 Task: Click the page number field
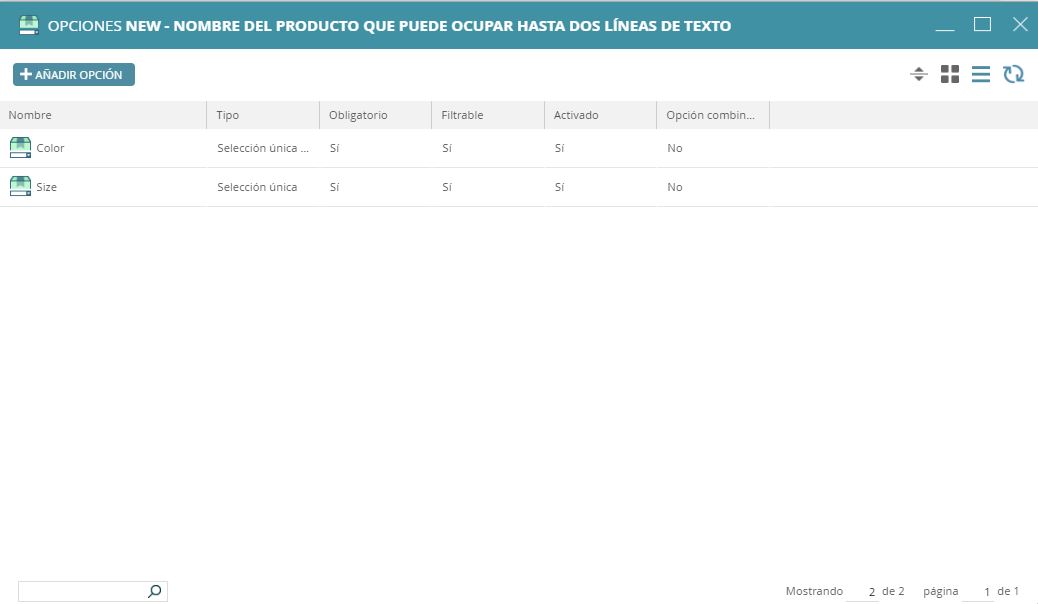978,592
